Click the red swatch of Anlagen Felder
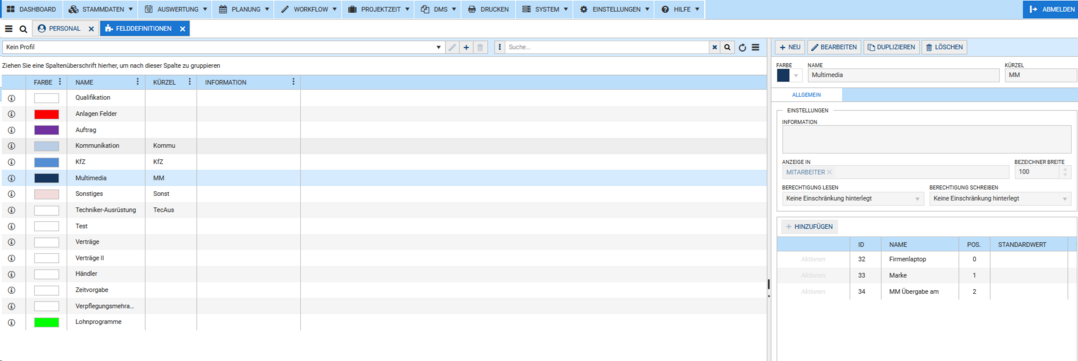1078x361 pixels. click(46, 113)
